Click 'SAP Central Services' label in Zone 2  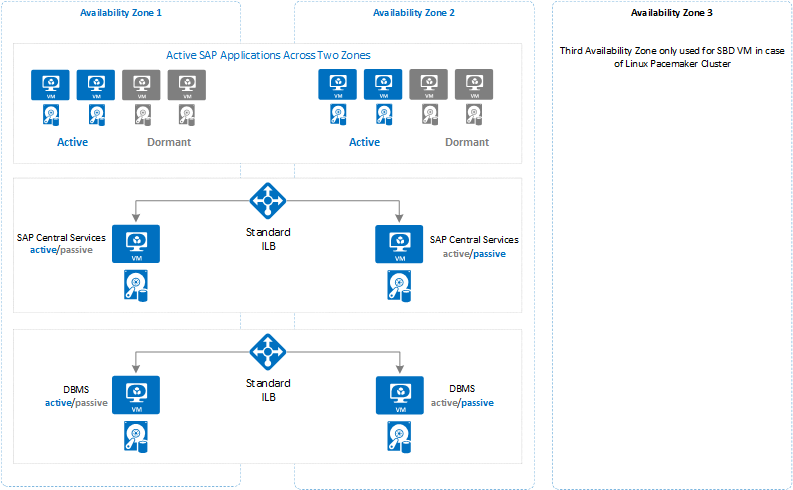point(474,240)
